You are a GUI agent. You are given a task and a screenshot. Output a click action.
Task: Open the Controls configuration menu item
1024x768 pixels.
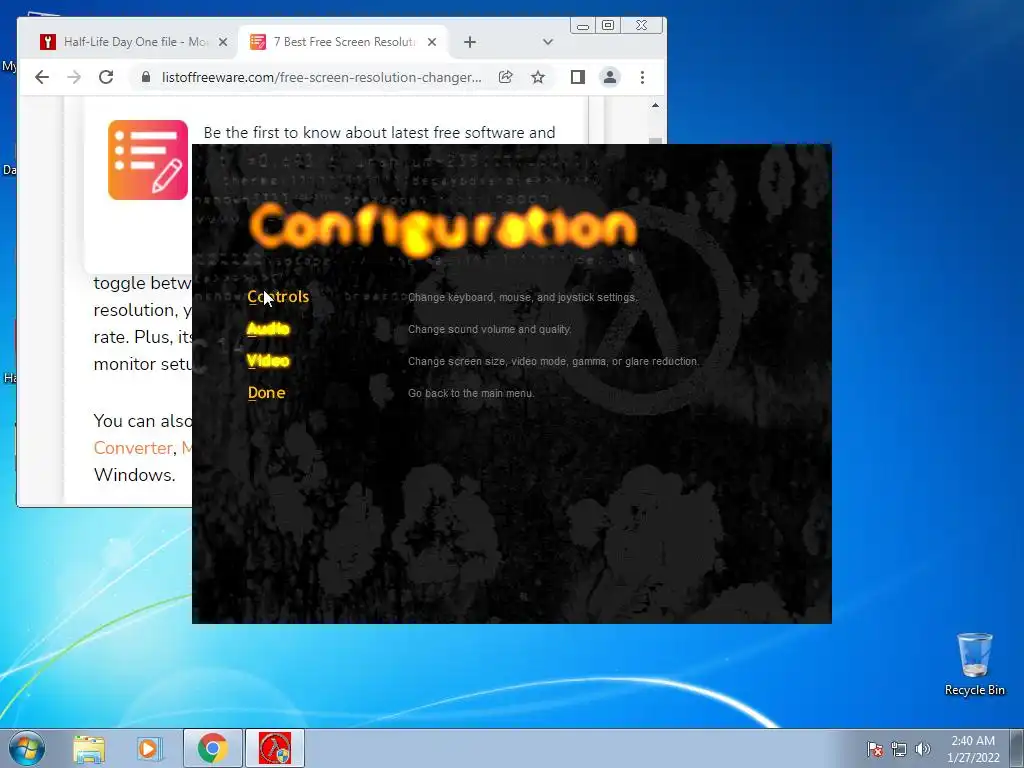(278, 296)
